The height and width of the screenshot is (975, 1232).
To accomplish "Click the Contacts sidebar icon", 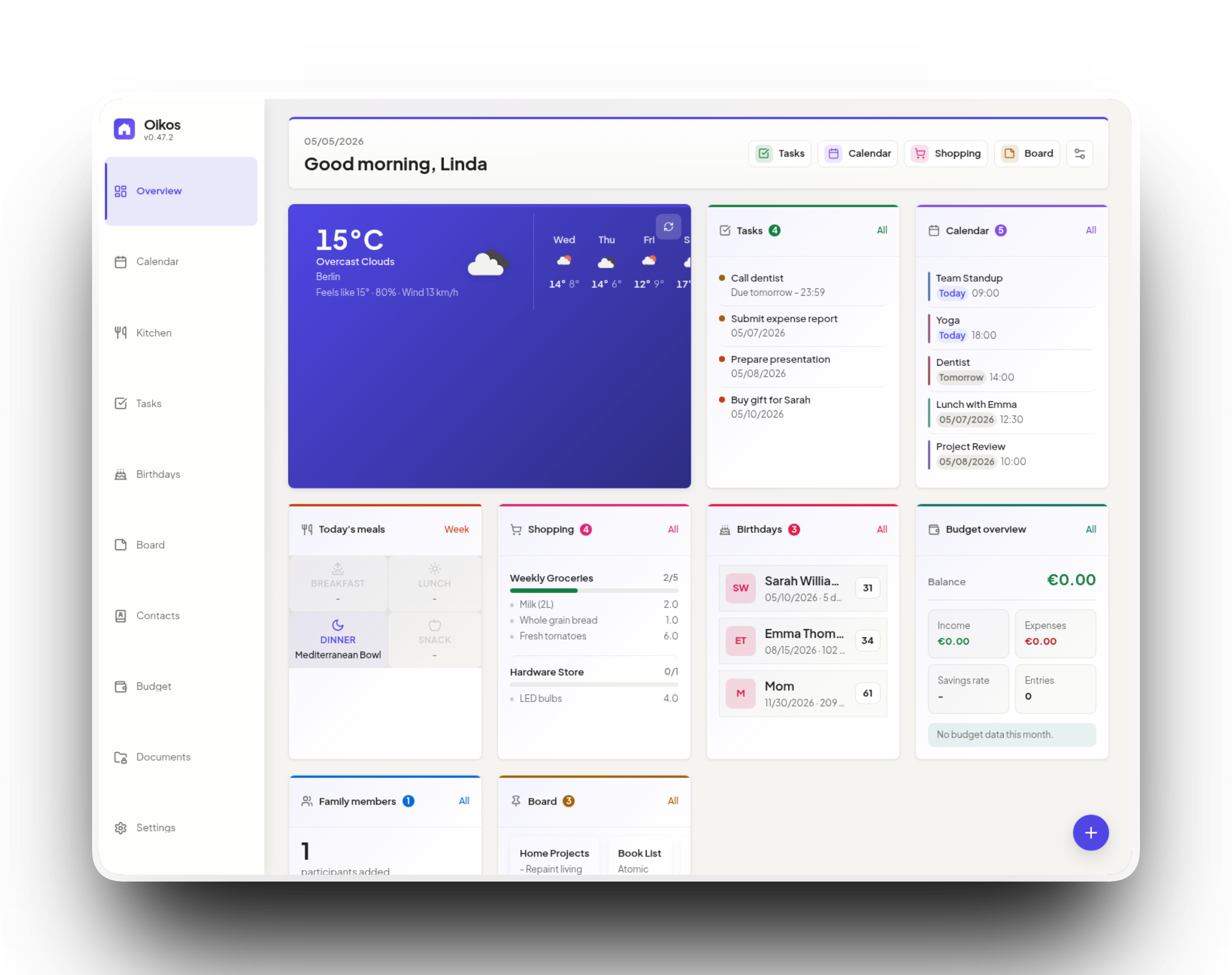I will click(x=120, y=616).
